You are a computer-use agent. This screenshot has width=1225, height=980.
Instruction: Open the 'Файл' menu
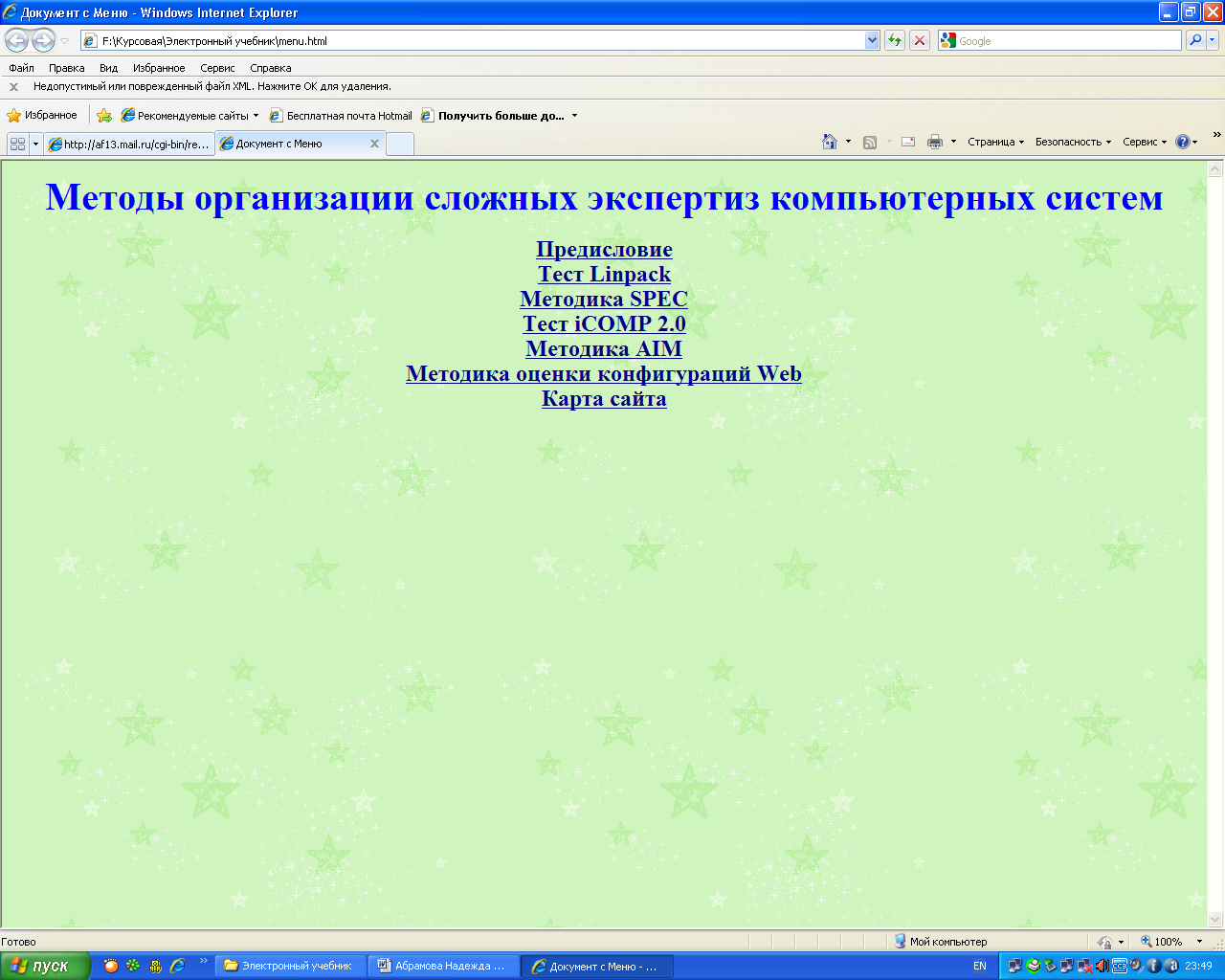pos(21,68)
